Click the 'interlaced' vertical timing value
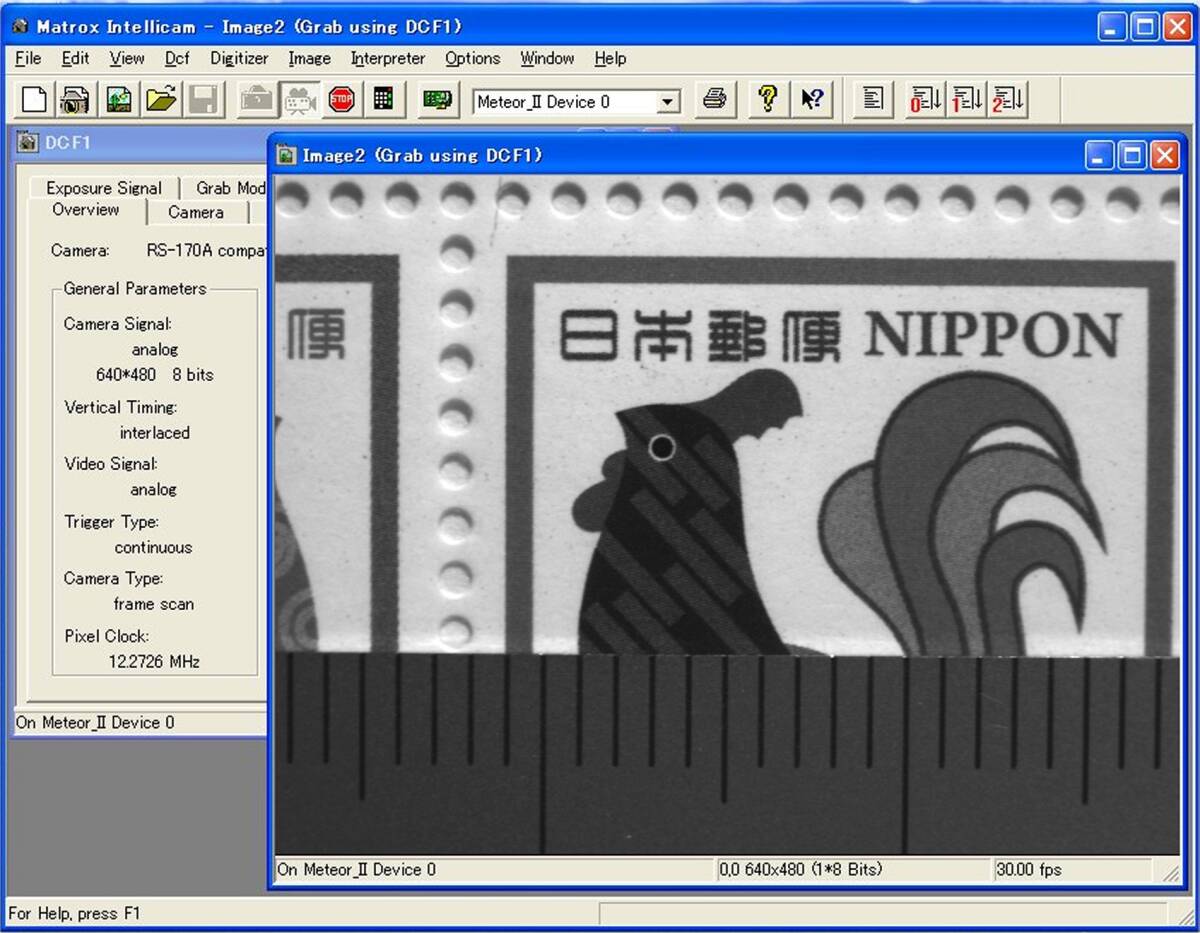 coord(154,433)
